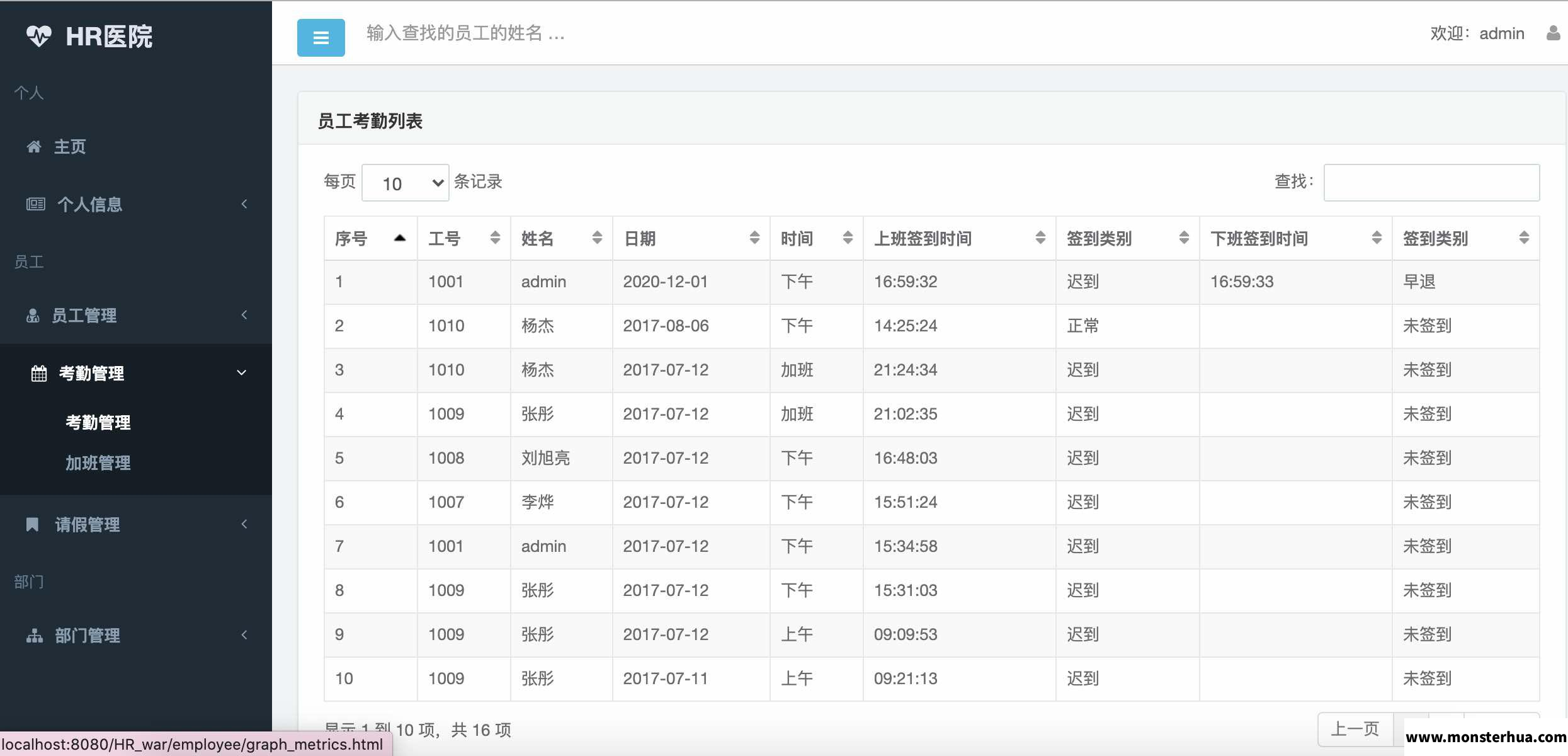Click the bookmark icon beside 请假管理
This screenshot has height=756, width=1568.
coord(32,524)
